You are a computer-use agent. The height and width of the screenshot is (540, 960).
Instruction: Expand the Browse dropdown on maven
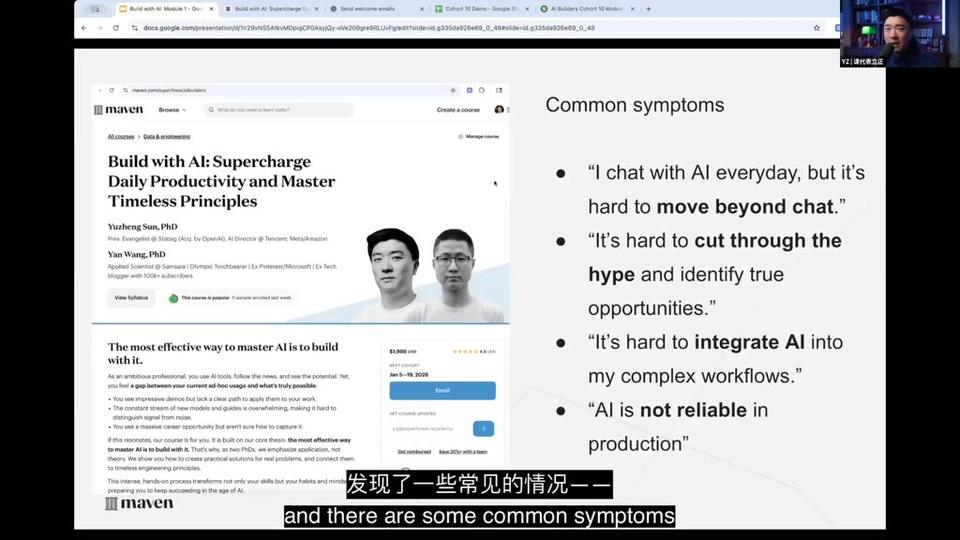172,110
